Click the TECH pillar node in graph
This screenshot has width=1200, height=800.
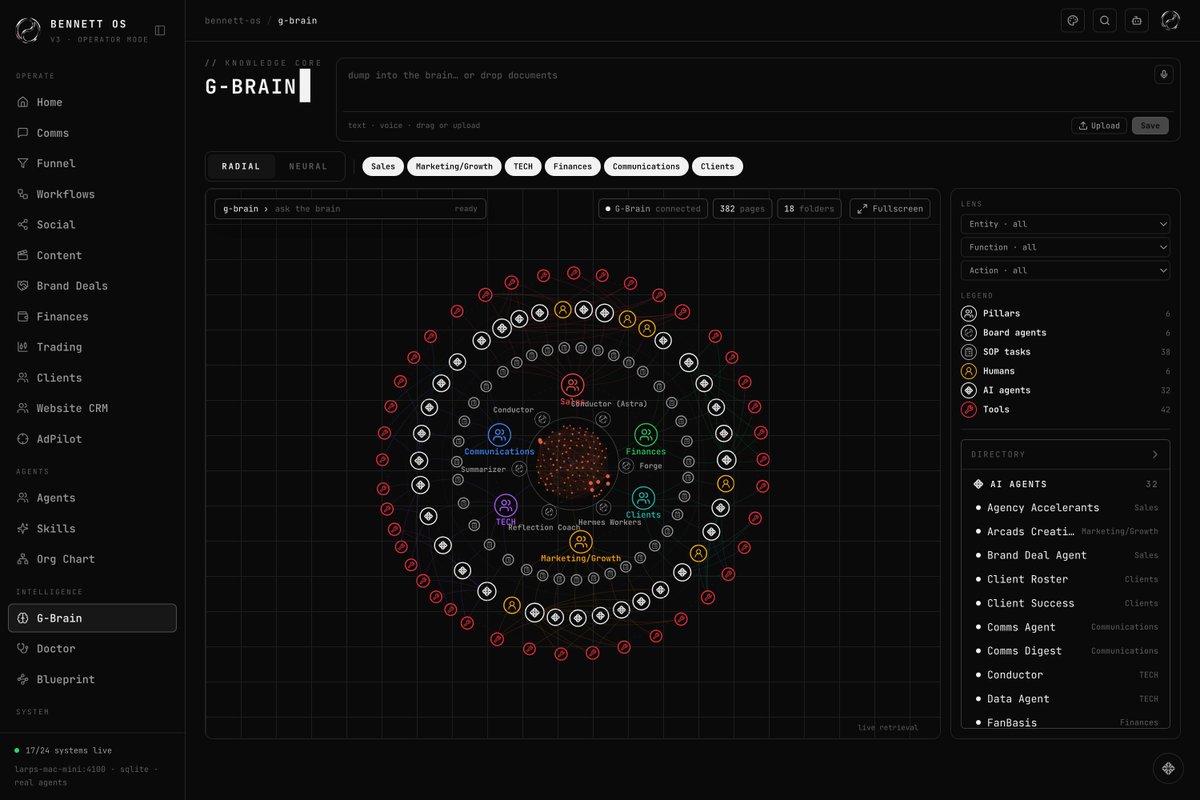pos(506,505)
